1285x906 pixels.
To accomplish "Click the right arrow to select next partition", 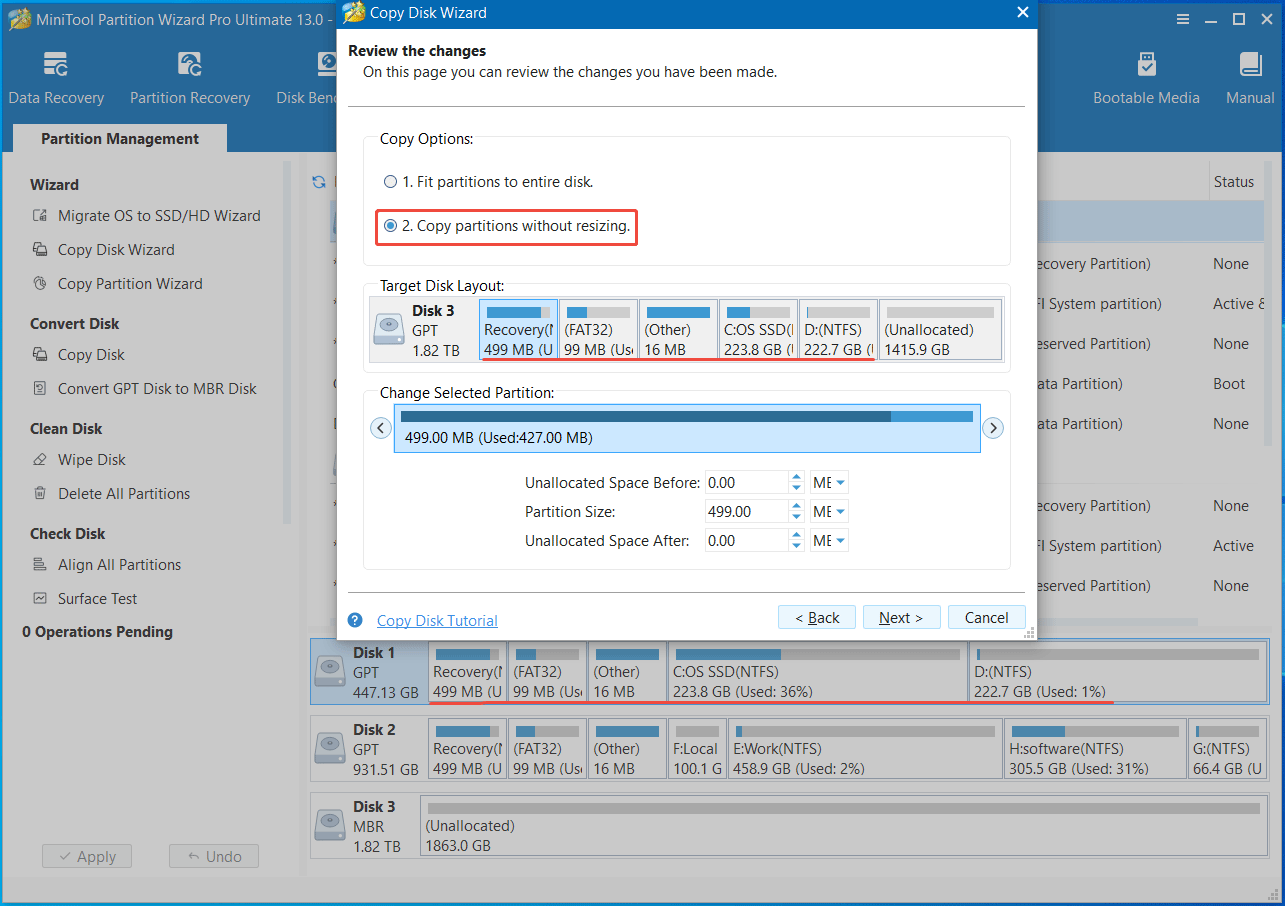I will (992, 427).
